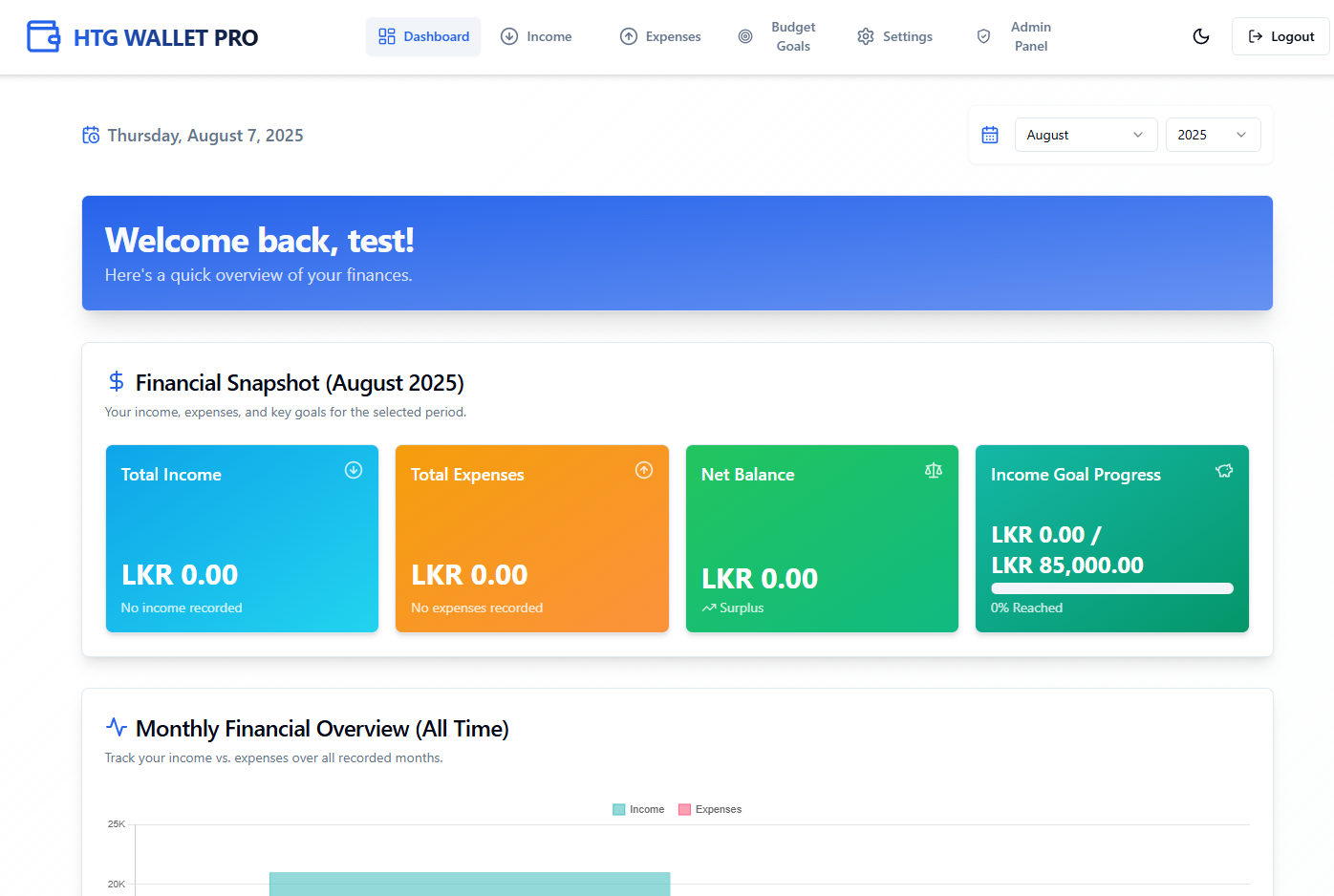Click the activity pulse icon by Monthly Overview
The image size is (1334, 896).
point(117,727)
